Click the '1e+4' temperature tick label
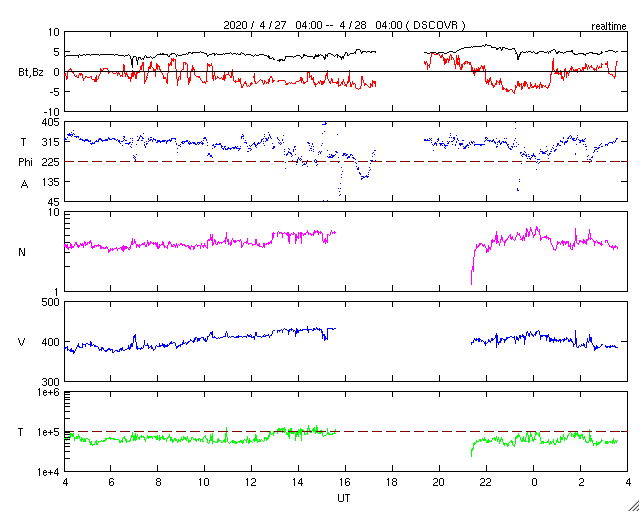This screenshot has width=640, height=512. (48, 472)
